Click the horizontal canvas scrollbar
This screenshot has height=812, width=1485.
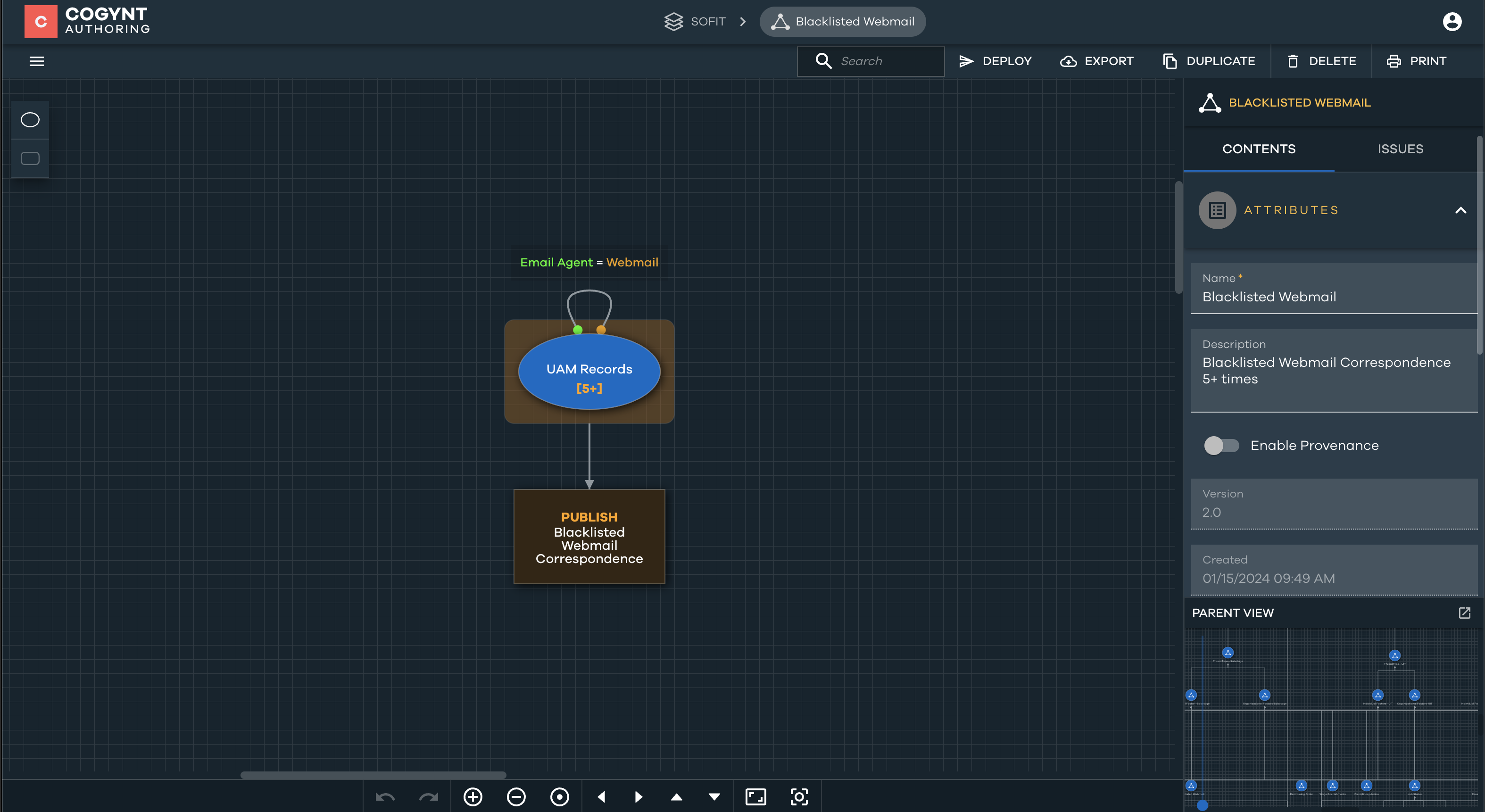pyautogui.click(x=373, y=775)
